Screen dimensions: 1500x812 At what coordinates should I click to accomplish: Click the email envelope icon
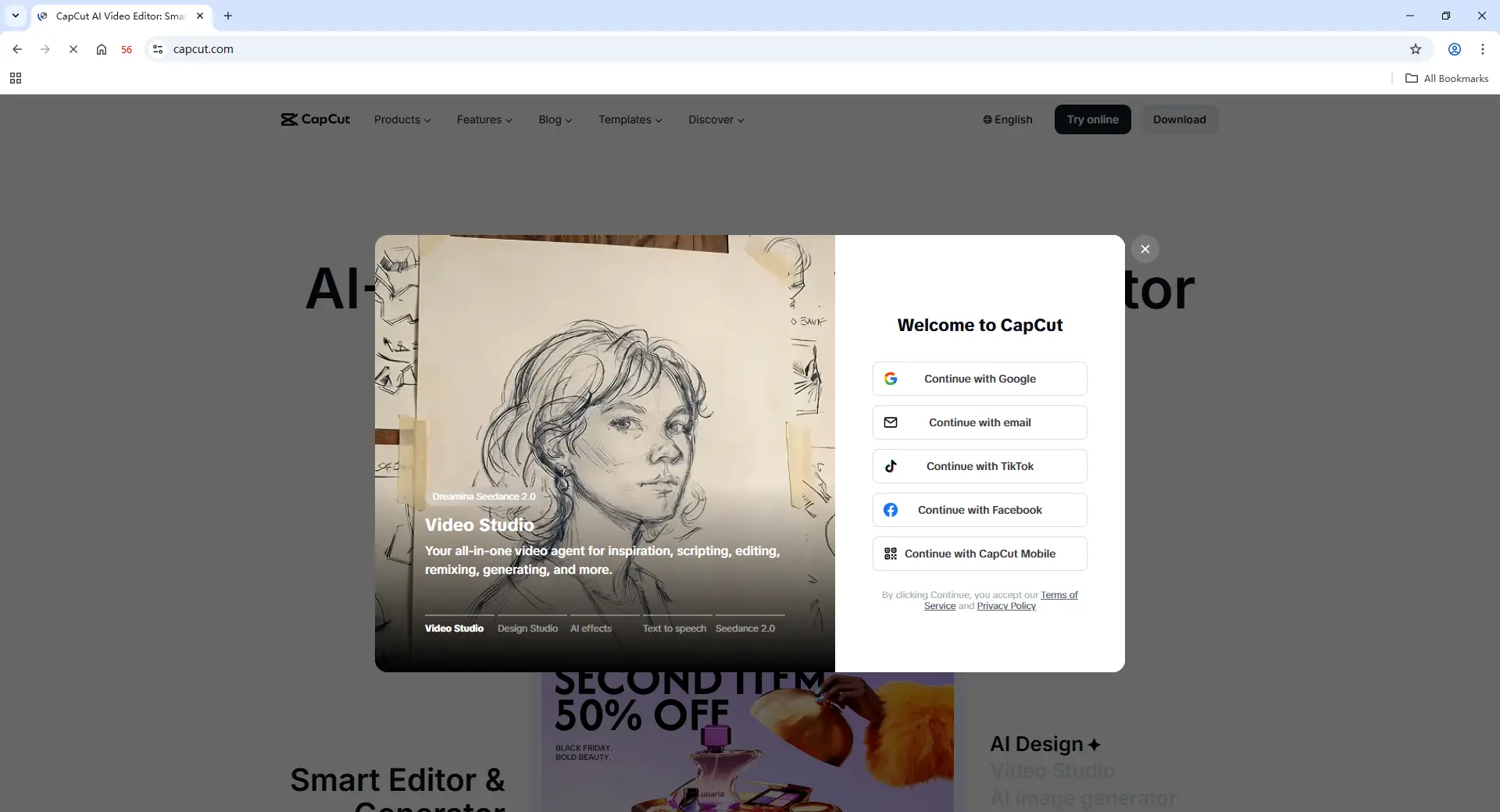pos(891,422)
